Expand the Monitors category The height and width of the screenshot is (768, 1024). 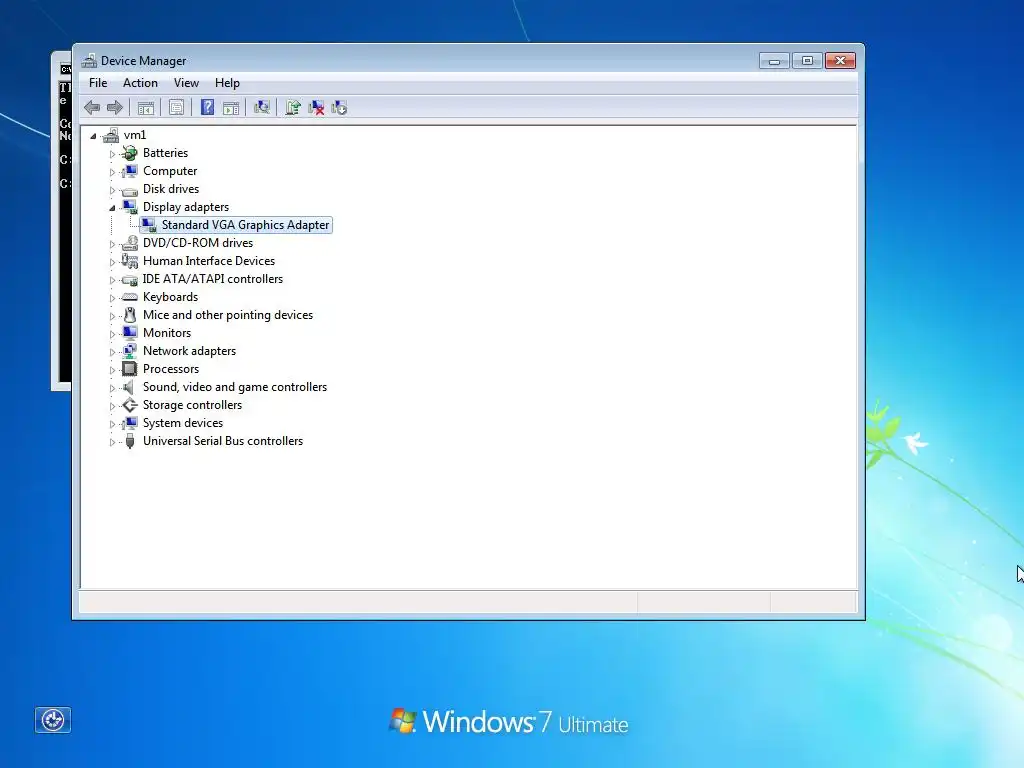[x=112, y=334]
